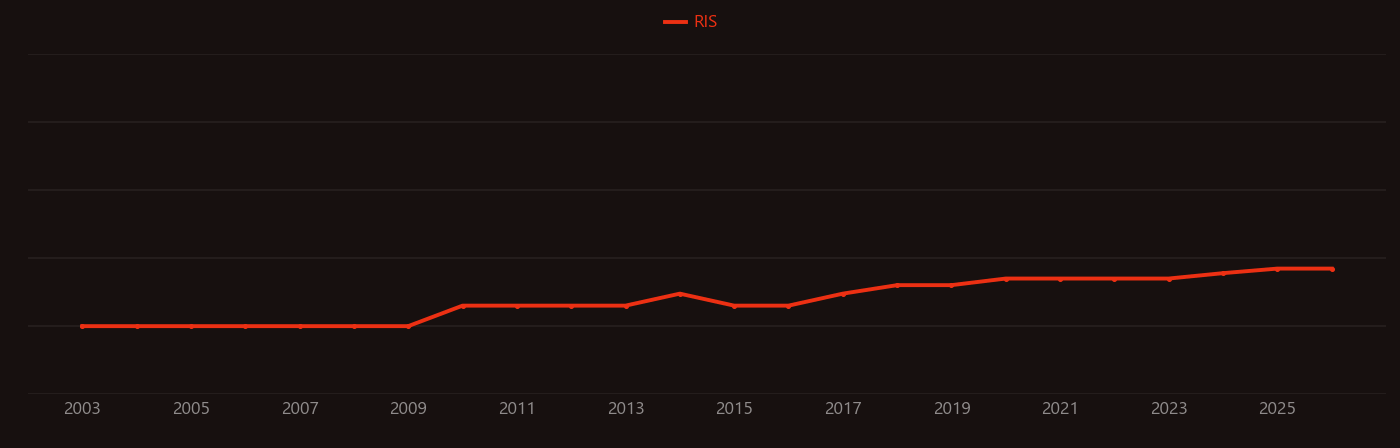The width and height of the screenshot is (1400, 448).
Task: Click the RIS data point at 2003
Action: (82, 326)
